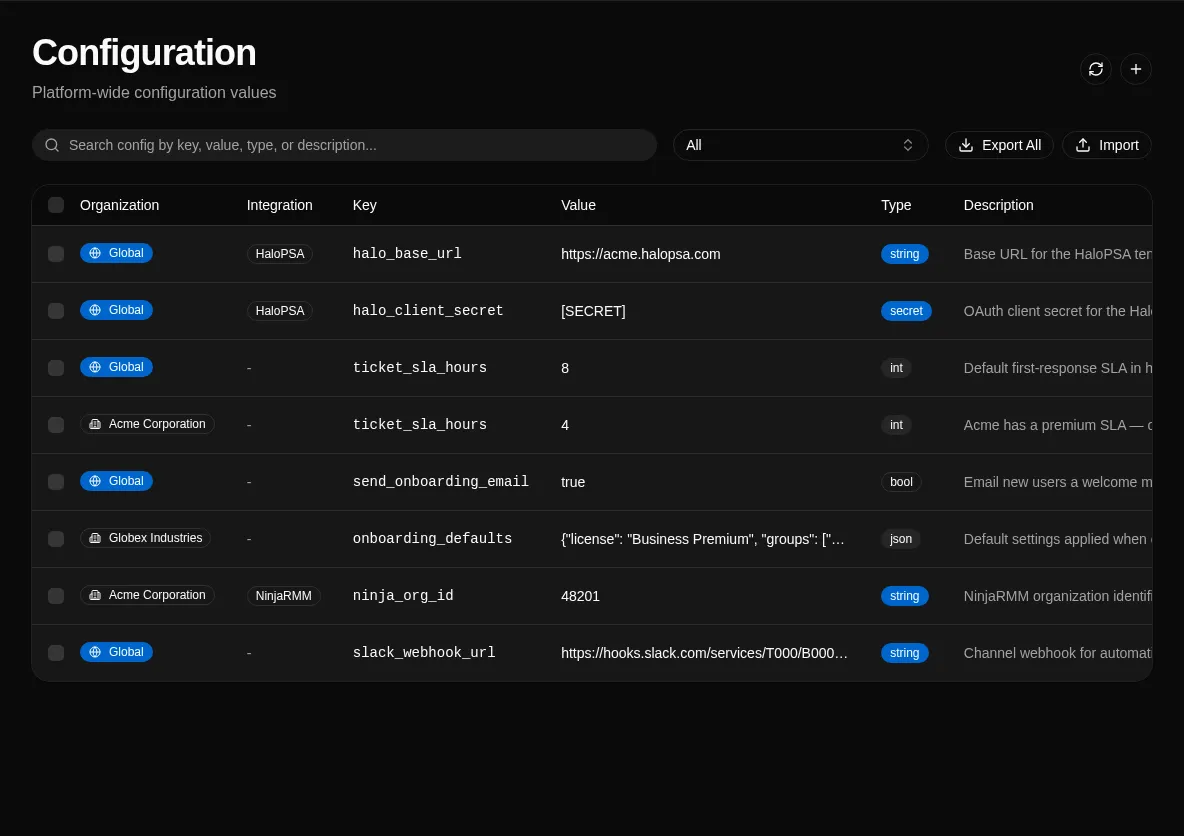
Task: Click the plus icon to add config
Action: coord(1136,69)
